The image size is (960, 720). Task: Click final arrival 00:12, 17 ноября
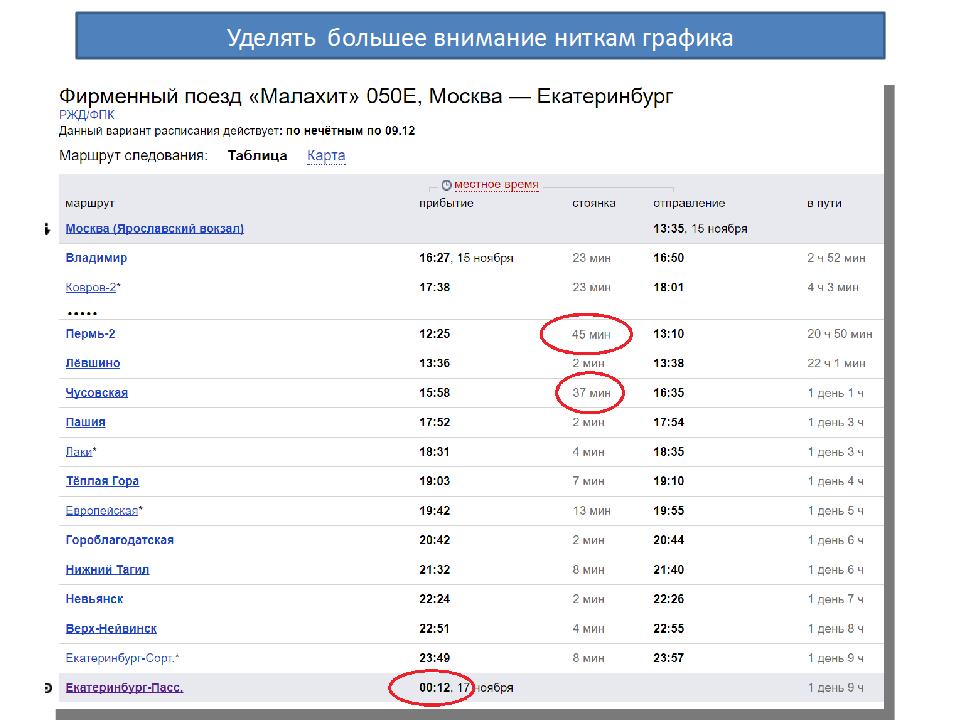466,688
